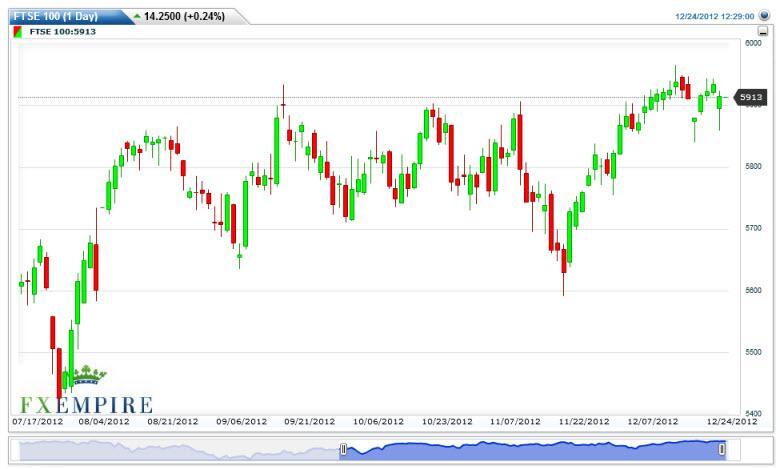
Task: Click the highlighted blue range in navigator
Action: tap(532, 450)
